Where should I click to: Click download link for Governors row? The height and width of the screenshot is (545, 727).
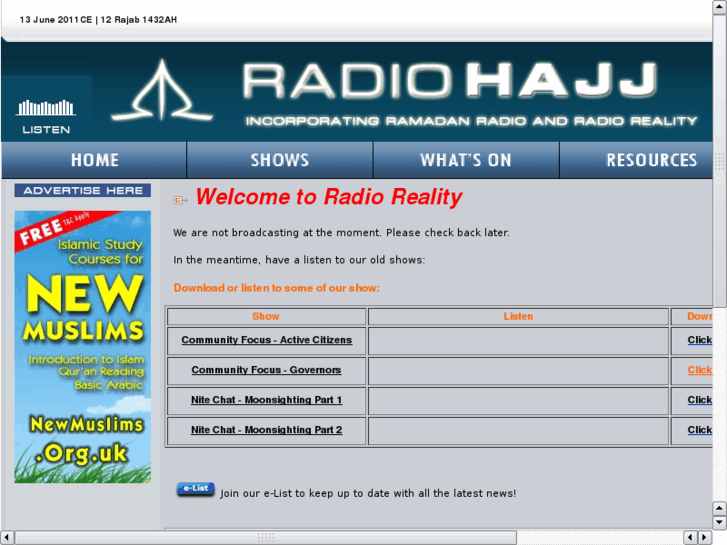(x=700, y=370)
